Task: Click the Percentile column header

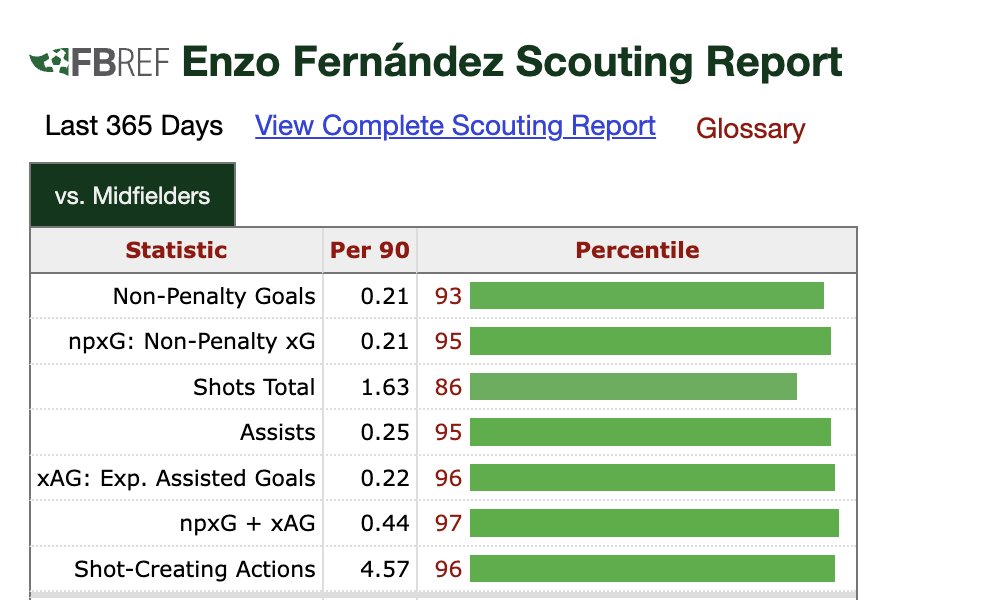Action: tap(637, 250)
